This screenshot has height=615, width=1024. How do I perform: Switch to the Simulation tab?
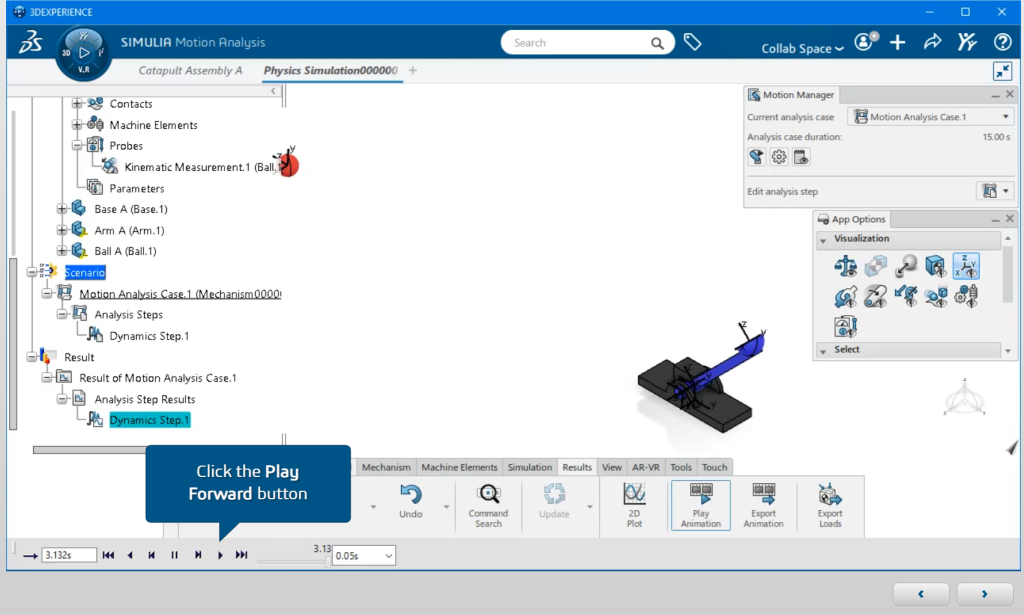(x=530, y=467)
